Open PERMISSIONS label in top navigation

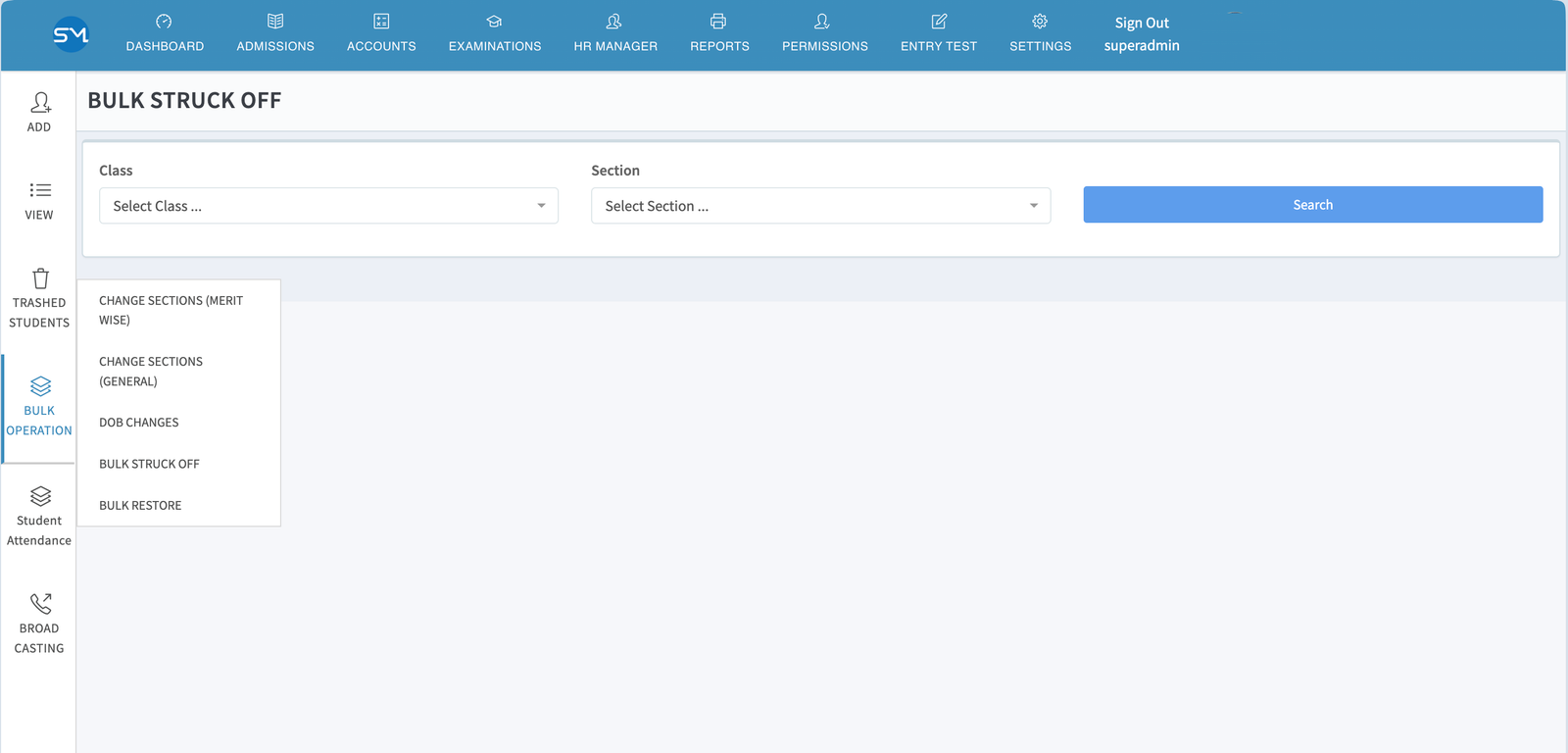tap(825, 46)
